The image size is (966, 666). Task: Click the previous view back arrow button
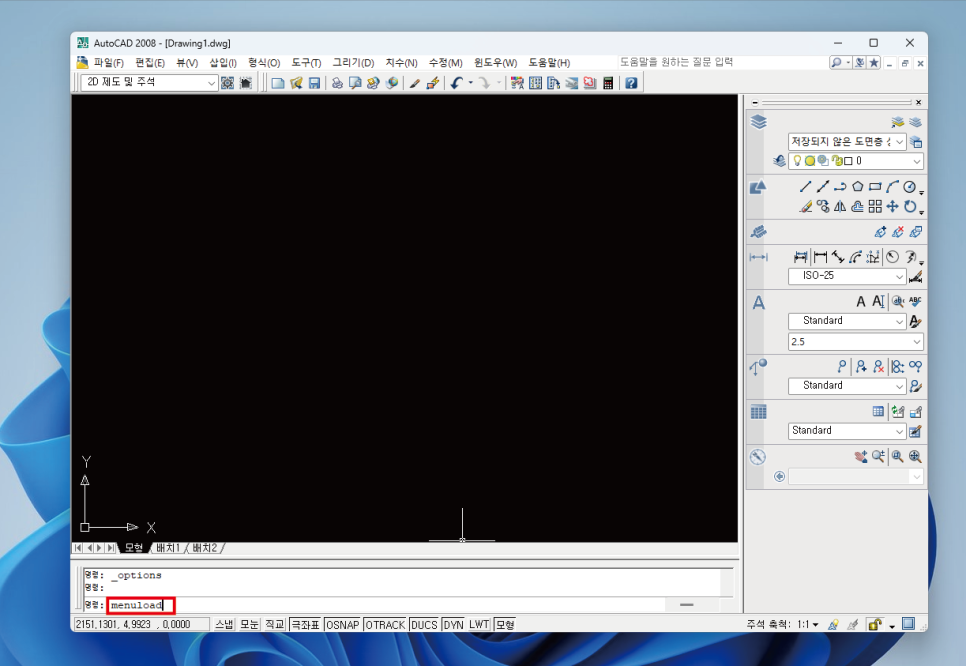pos(779,476)
